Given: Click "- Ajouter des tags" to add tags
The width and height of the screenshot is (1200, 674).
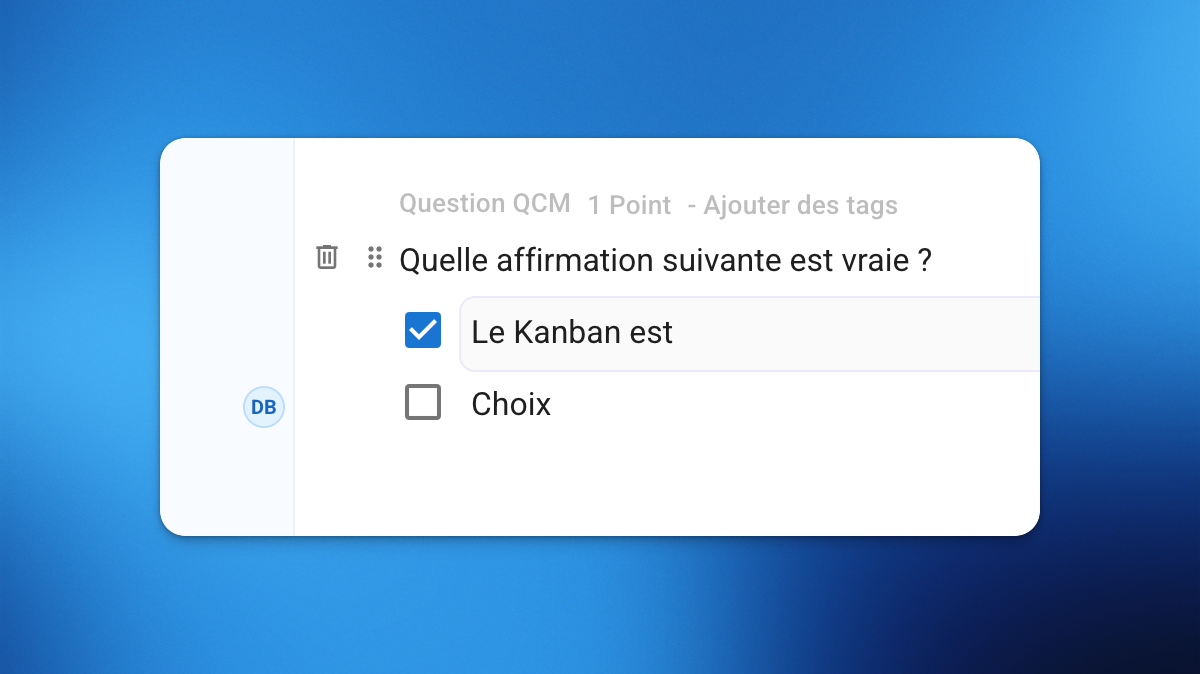Looking at the screenshot, I should 792,205.
